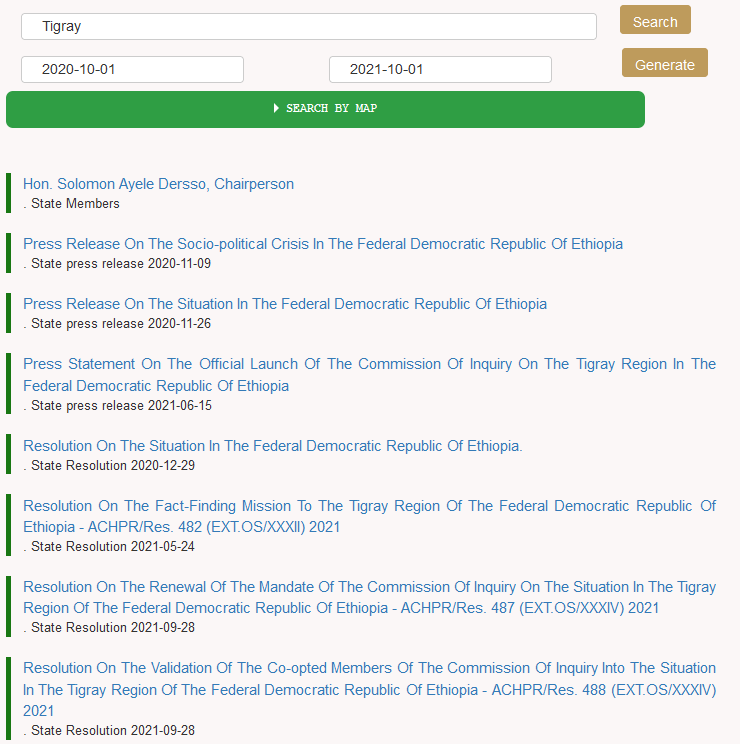Image resolution: width=740 pixels, height=744 pixels.
Task: Open Resolution On The Fact-Finding Mission Res. 482
Action: (370, 516)
